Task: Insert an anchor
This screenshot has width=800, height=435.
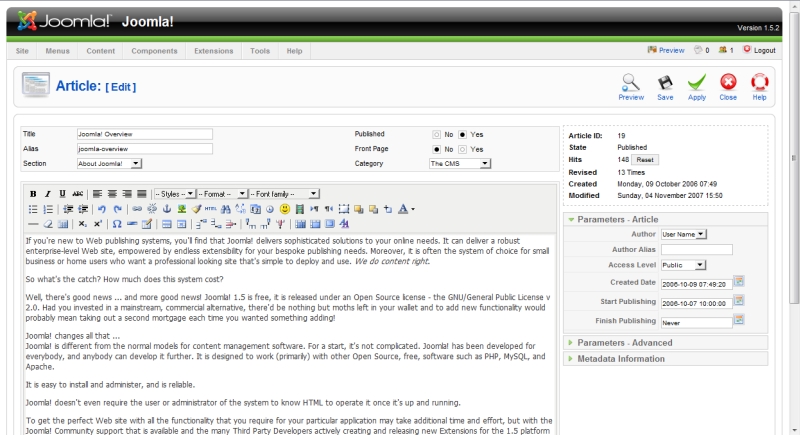Action: 166,209
